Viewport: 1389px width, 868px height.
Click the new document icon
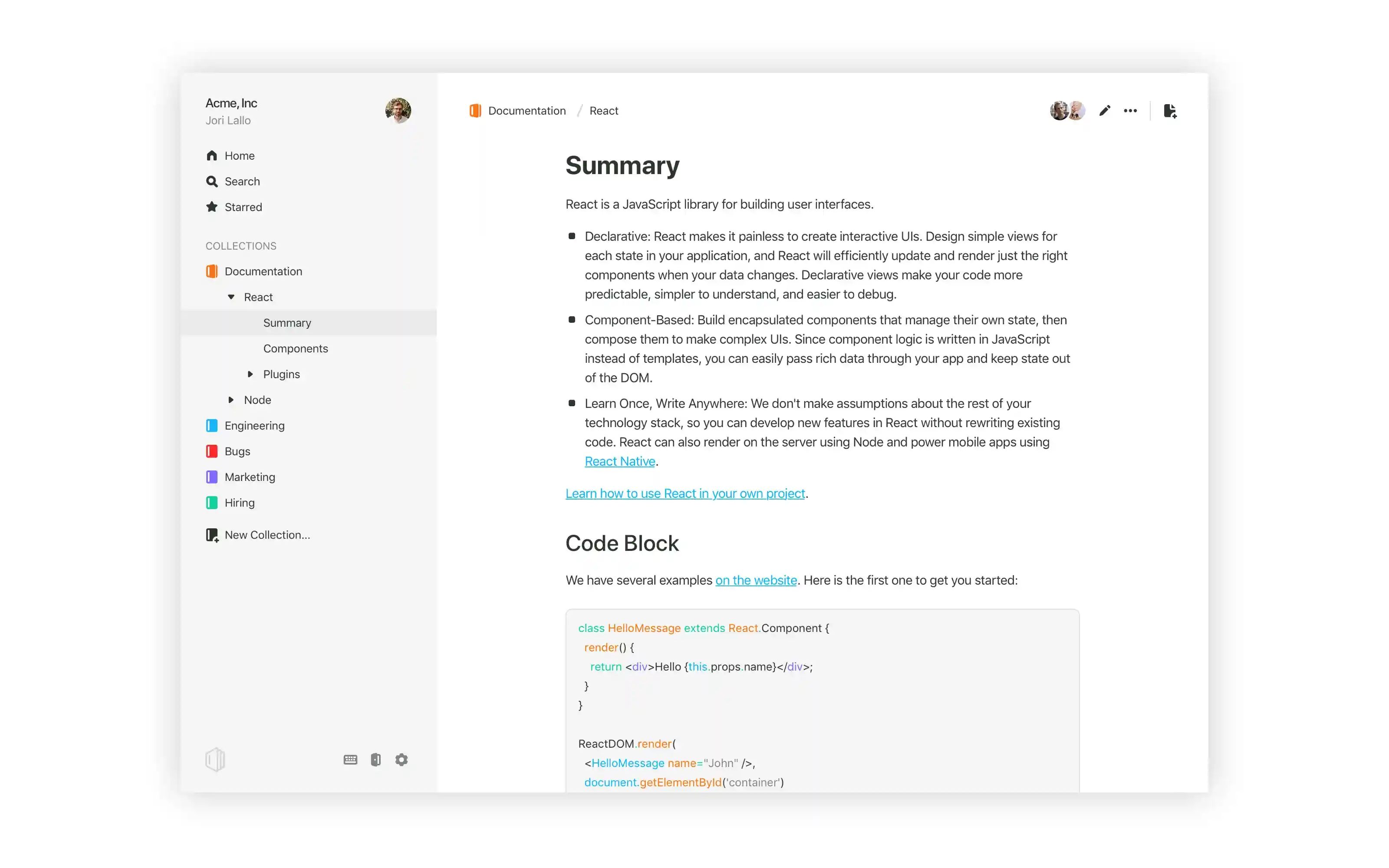tap(1170, 111)
